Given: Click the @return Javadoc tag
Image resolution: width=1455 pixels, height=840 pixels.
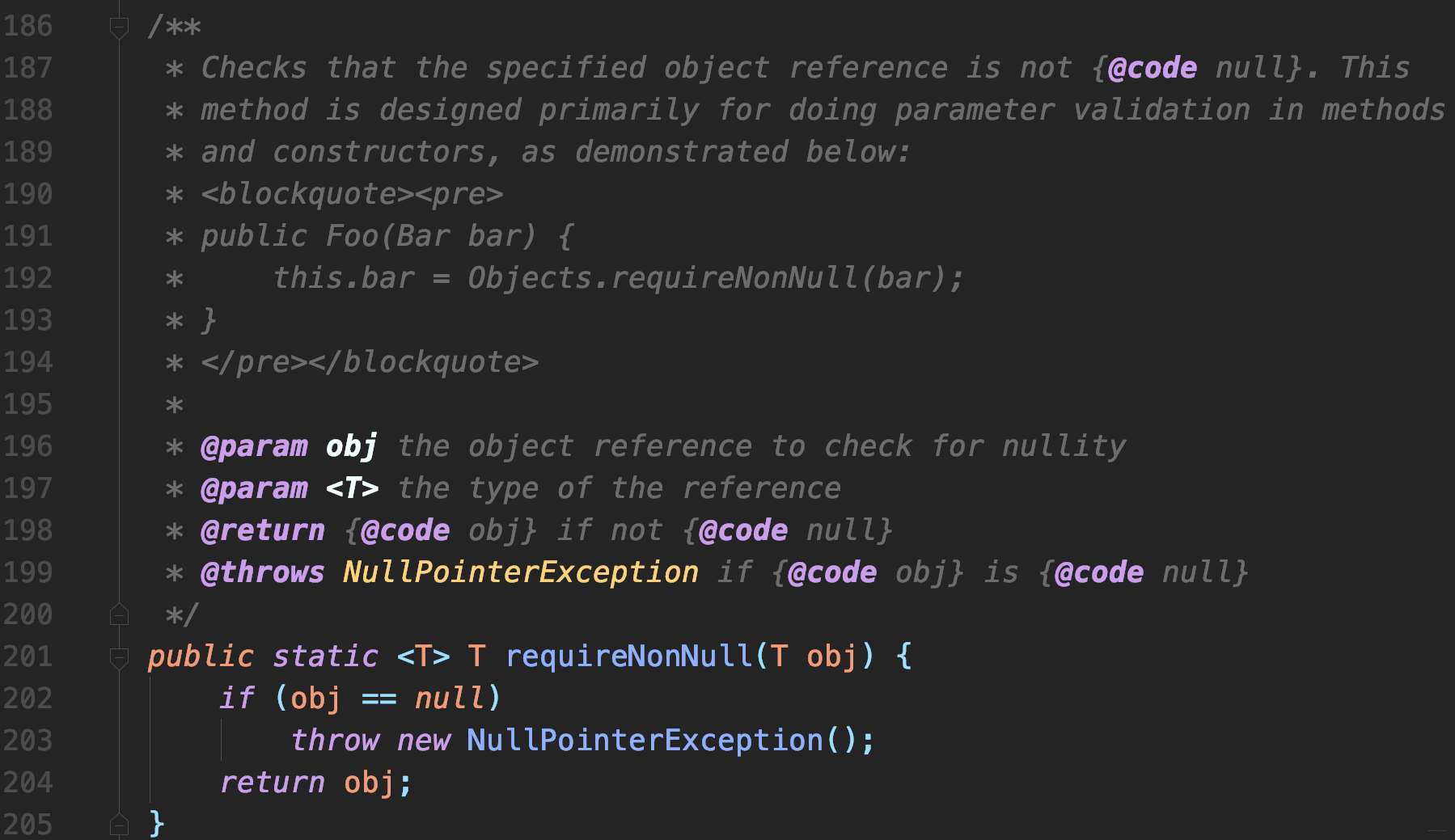Looking at the screenshot, I should pyautogui.click(x=262, y=530).
